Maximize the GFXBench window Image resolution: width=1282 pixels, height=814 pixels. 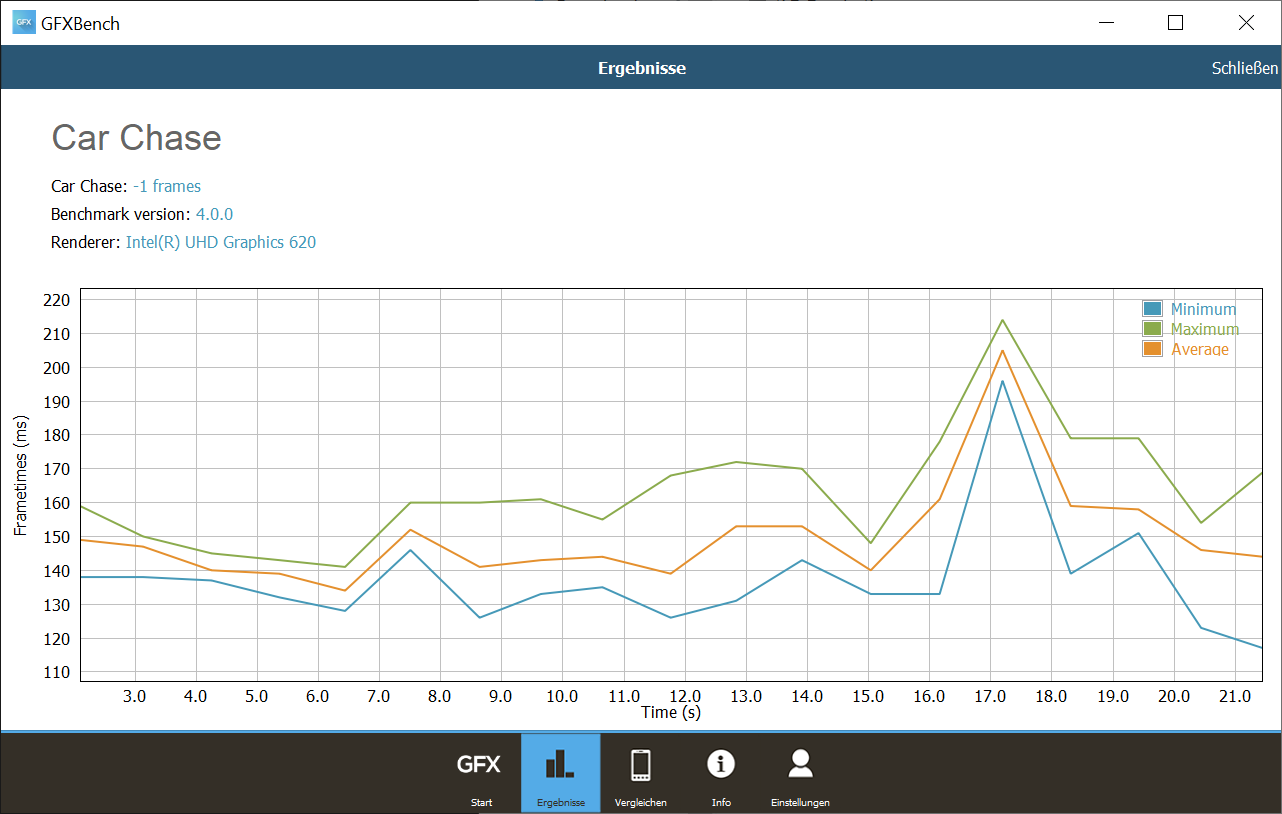point(1175,22)
